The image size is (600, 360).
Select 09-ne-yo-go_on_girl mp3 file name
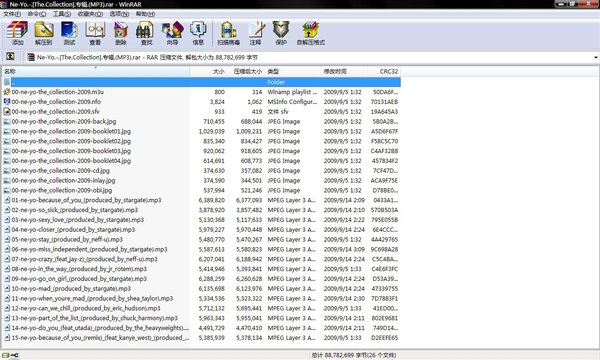click(79, 279)
